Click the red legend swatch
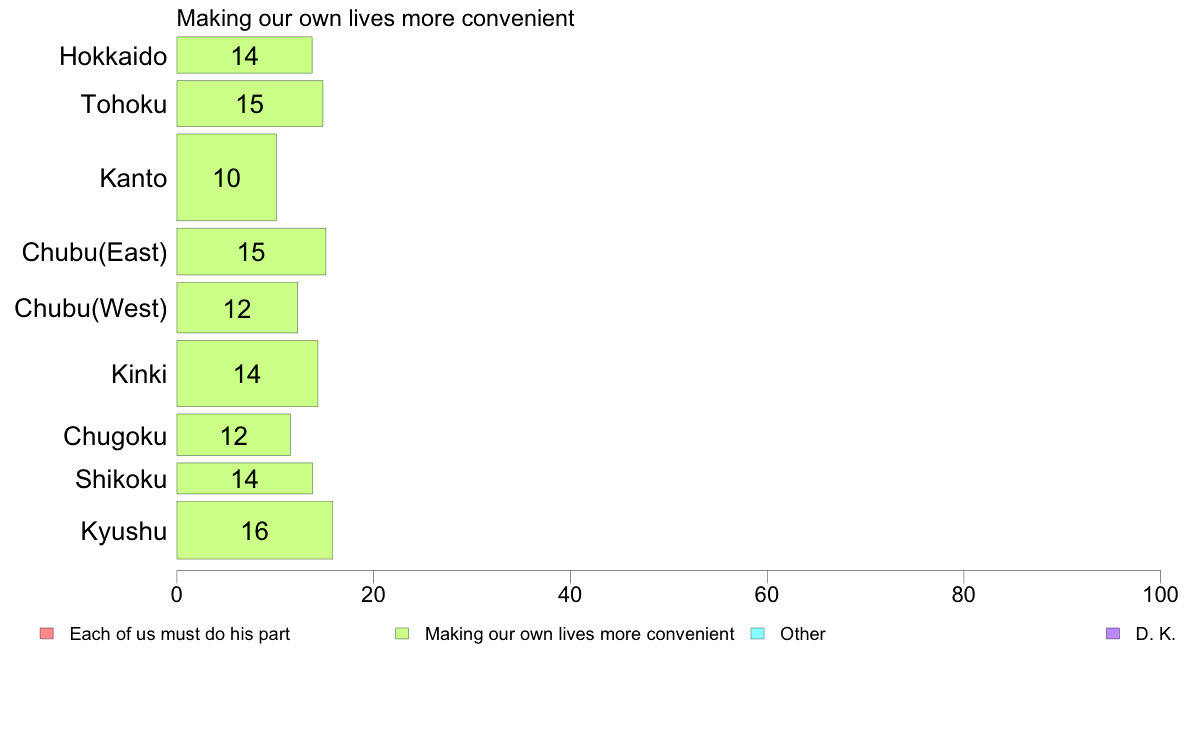The width and height of the screenshot is (1188, 736). [47, 634]
